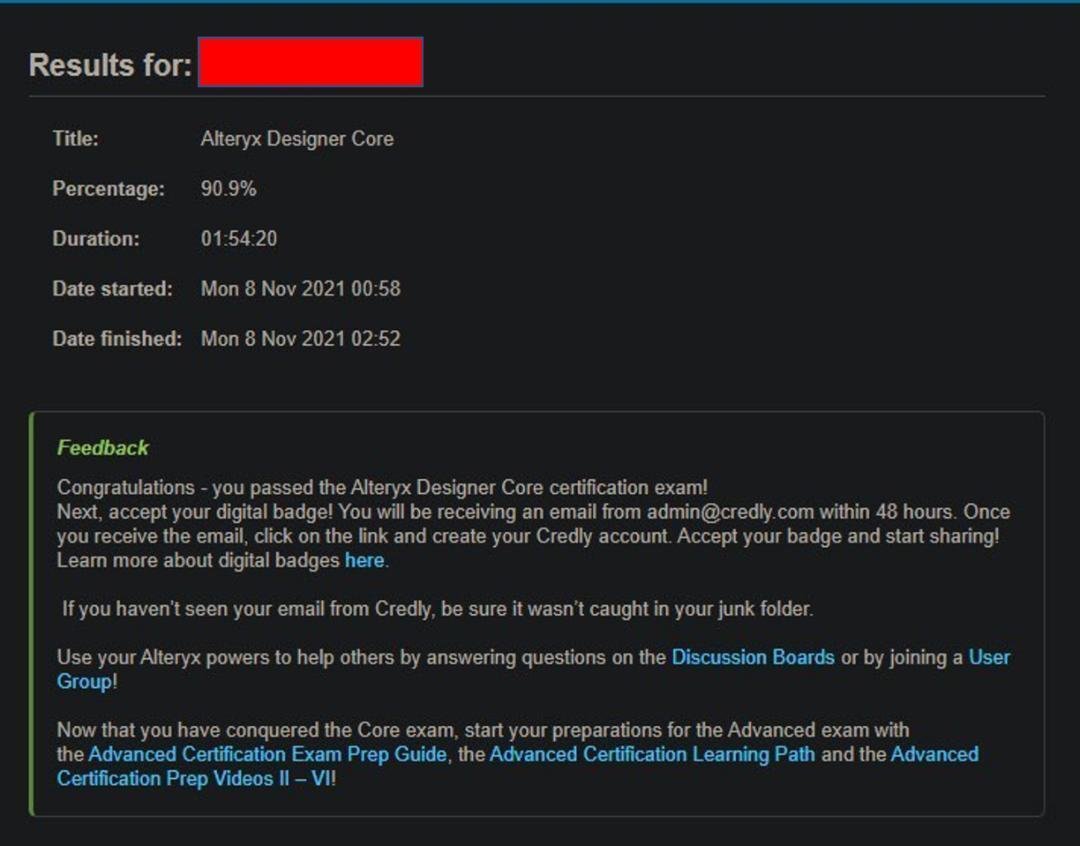The height and width of the screenshot is (846, 1080).
Task: Select the Mon 8 Nov 2021 00:58 timestamp
Action: 299,288
